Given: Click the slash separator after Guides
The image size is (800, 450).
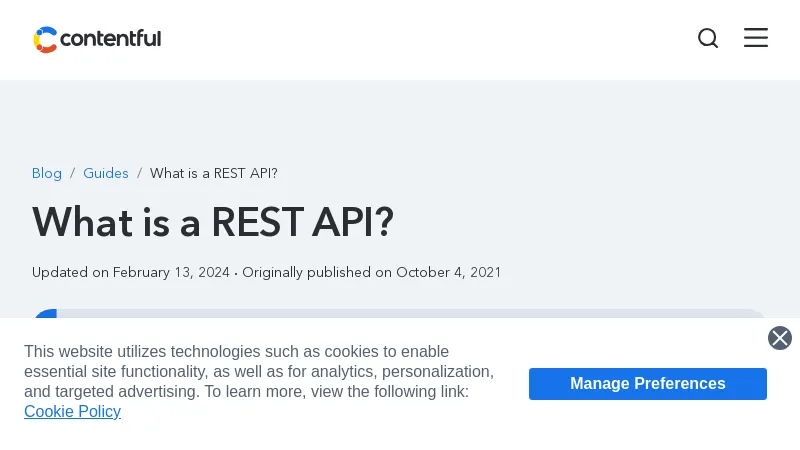Looking at the screenshot, I should (139, 173).
